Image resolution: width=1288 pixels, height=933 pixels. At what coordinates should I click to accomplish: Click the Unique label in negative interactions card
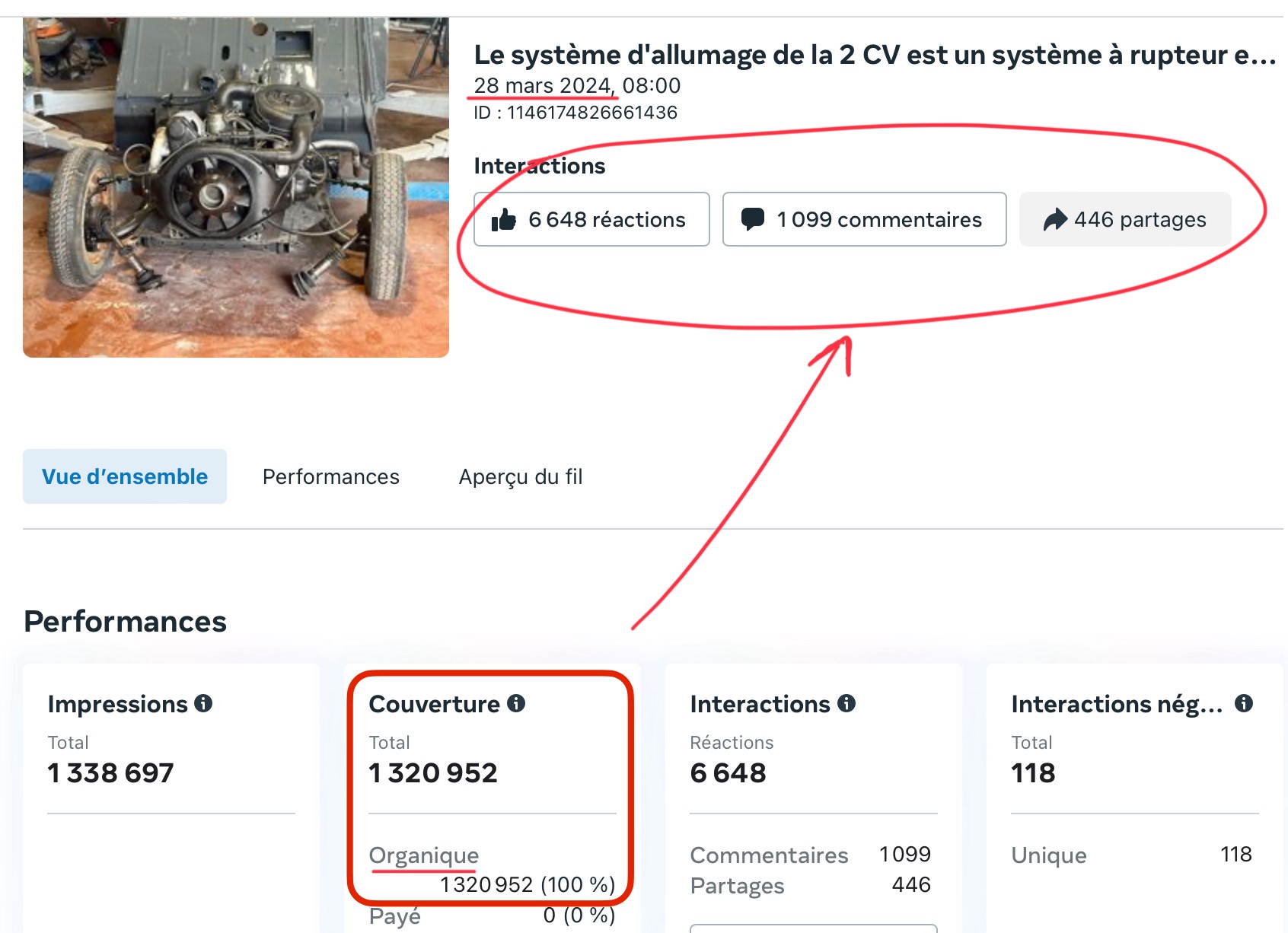click(1049, 855)
